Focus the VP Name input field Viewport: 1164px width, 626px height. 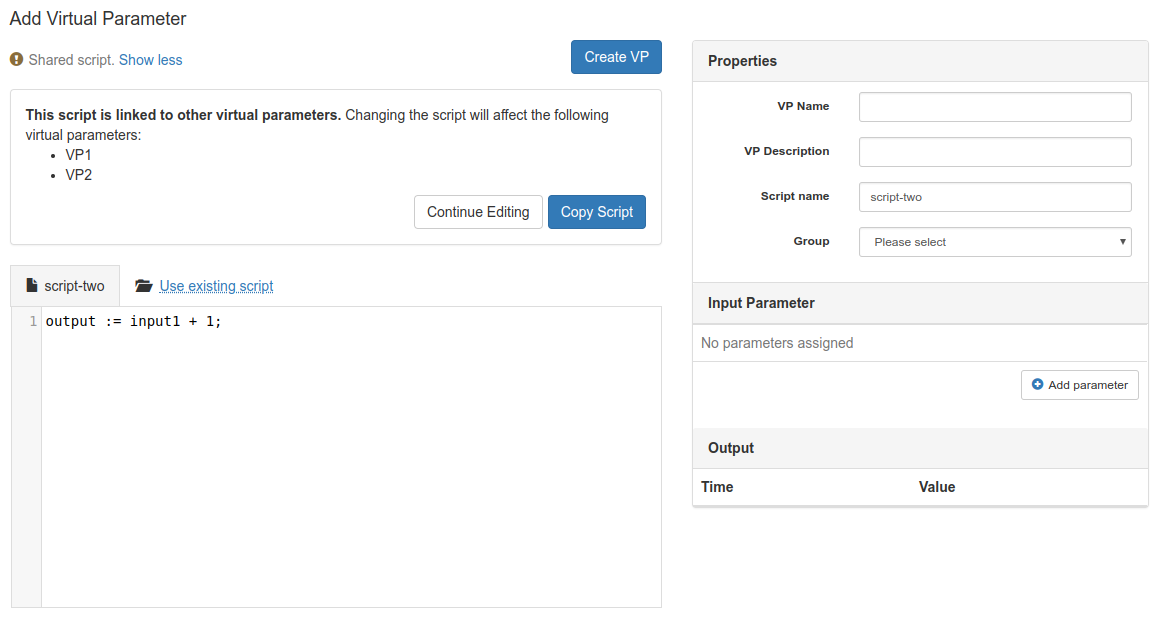pyautogui.click(x=994, y=107)
